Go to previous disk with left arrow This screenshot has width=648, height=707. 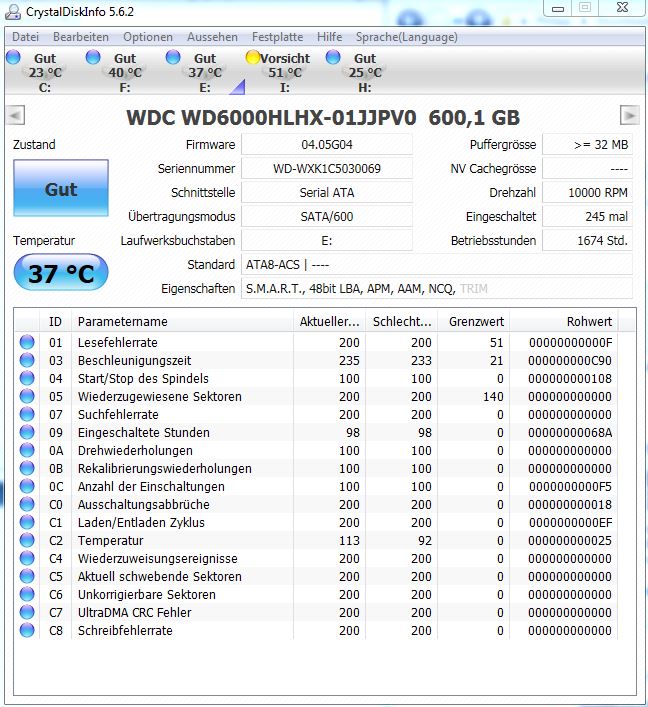pos(16,115)
